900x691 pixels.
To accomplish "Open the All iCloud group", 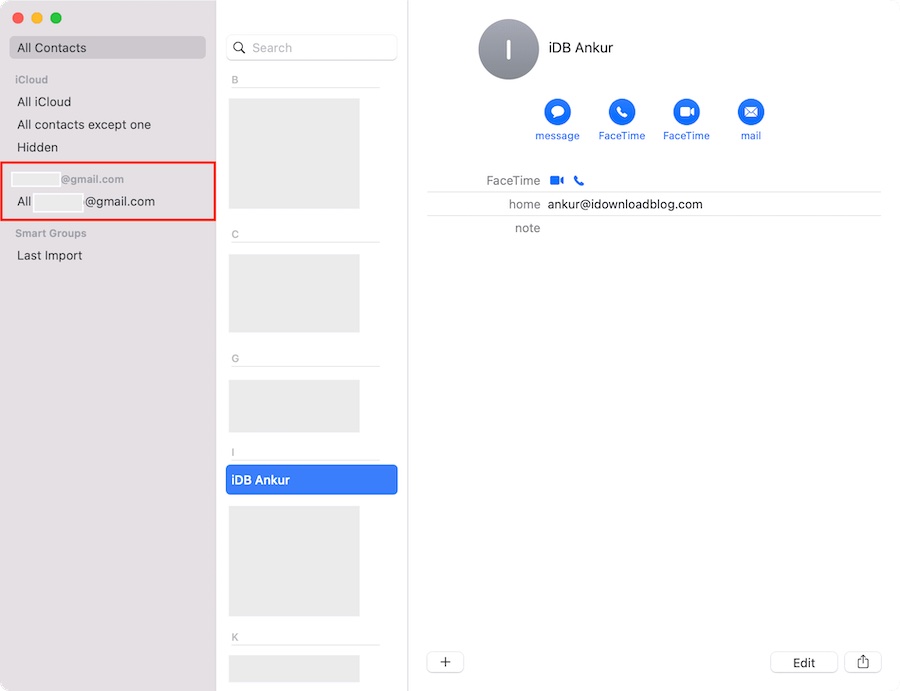I will click(44, 102).
